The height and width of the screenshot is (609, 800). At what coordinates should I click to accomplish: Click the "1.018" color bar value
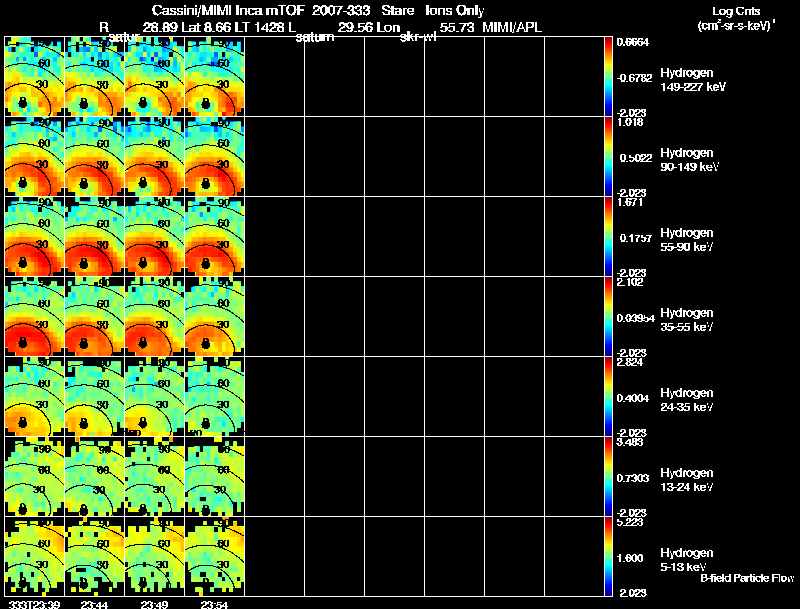point(630,122)
